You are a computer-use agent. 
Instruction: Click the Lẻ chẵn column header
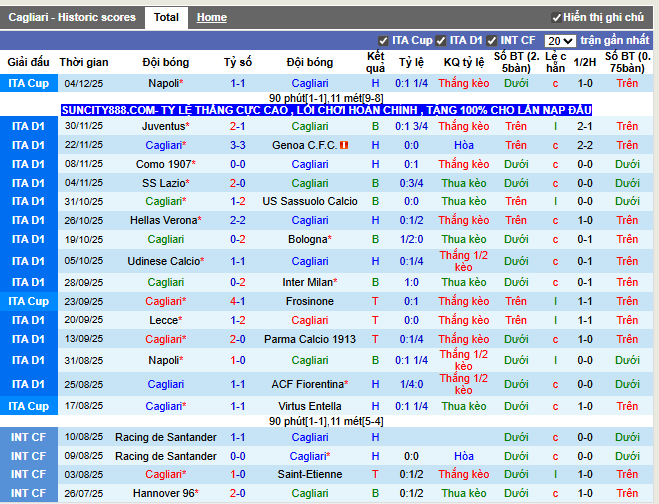point(555,62)
